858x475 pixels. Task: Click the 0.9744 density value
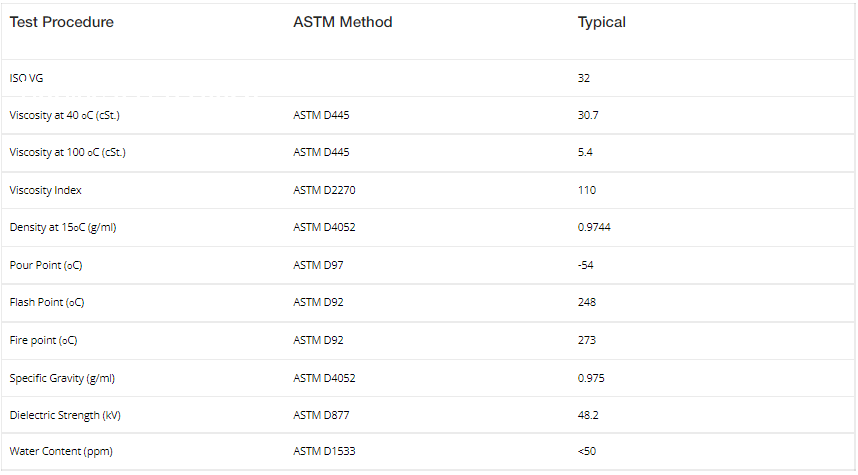pyautogui.click(x=594, y=227)
